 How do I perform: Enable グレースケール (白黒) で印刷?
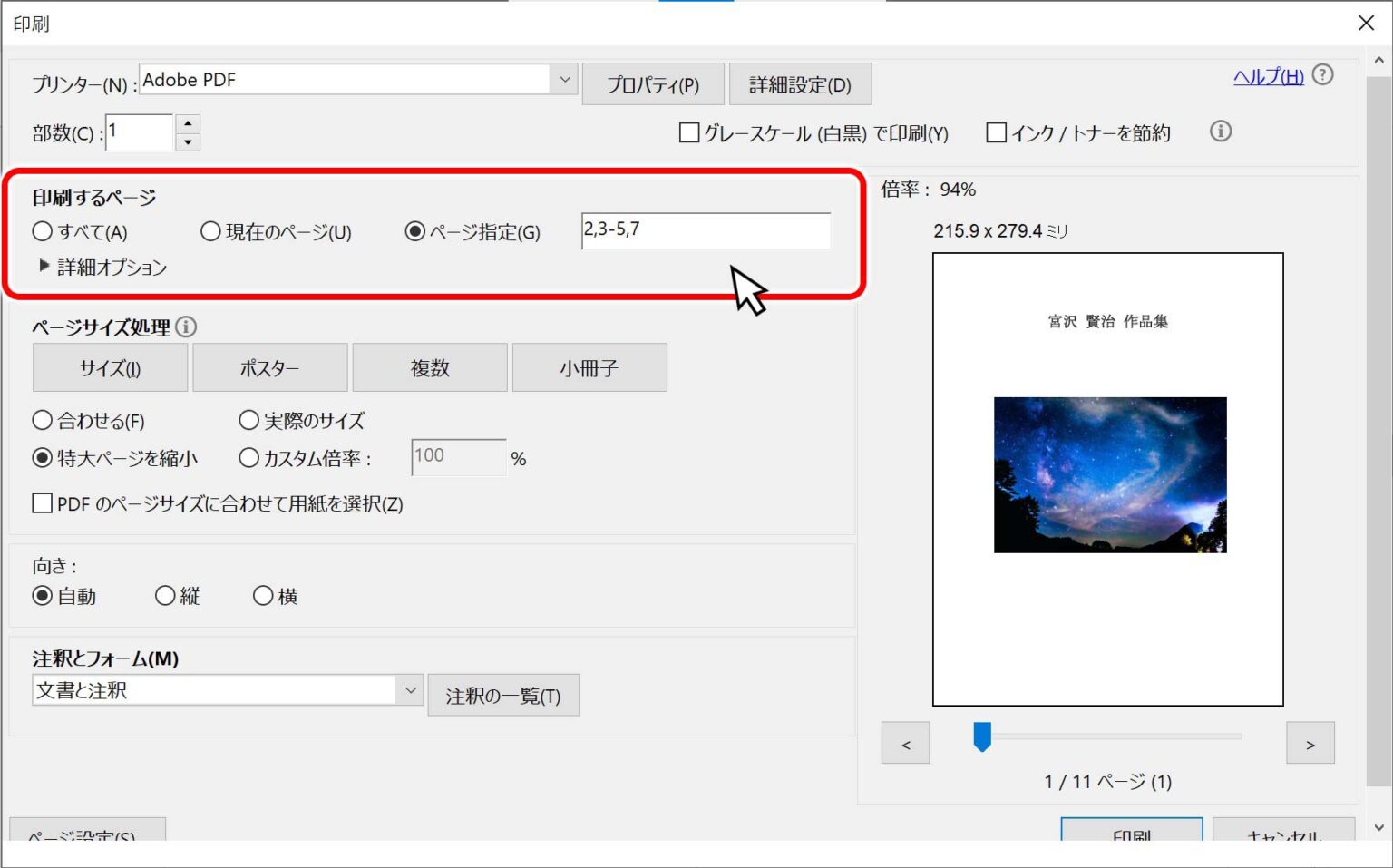pyautogui.click(x=689, y=132)
